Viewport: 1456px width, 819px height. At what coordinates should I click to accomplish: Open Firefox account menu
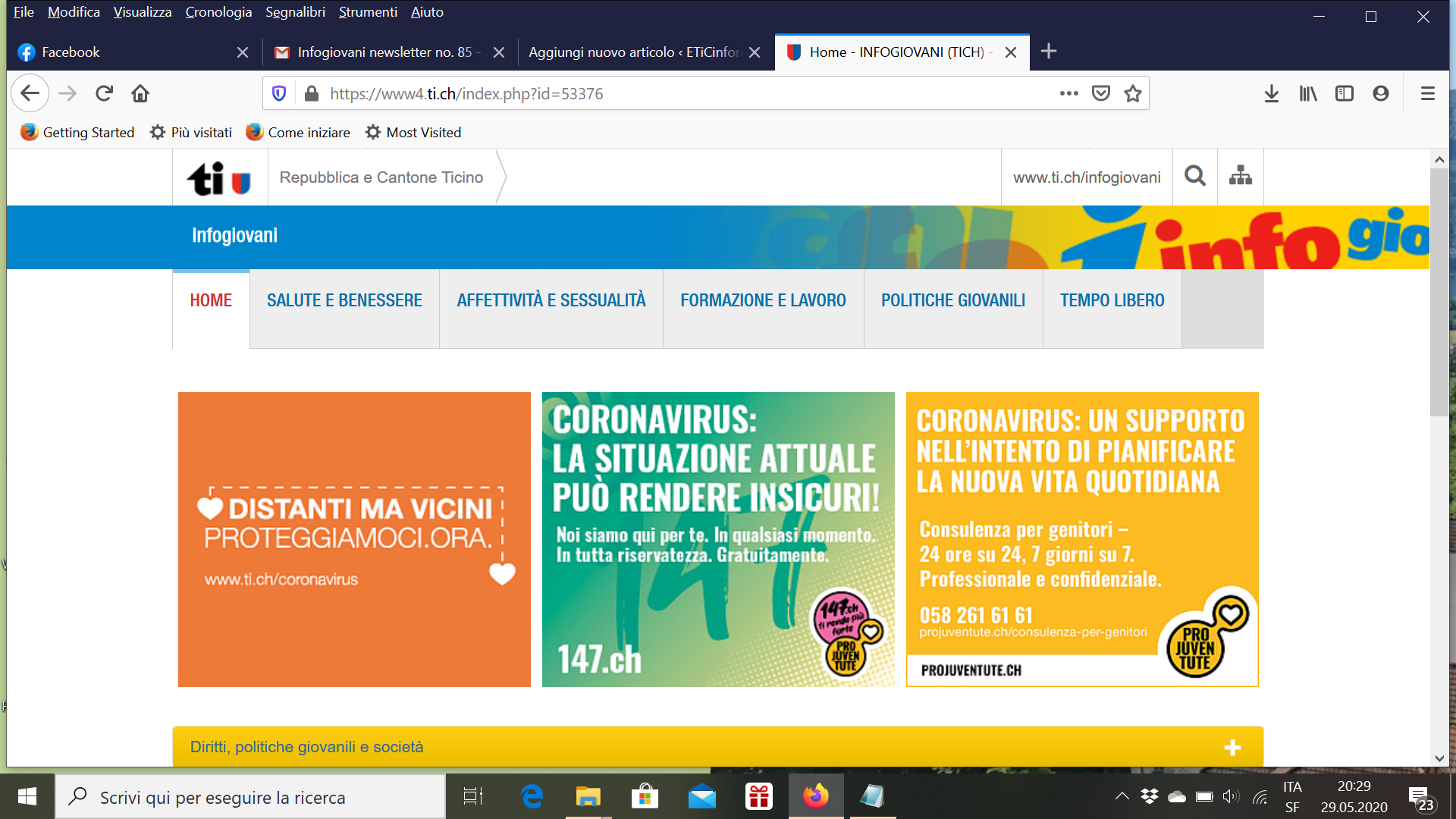pos(1381,93)
